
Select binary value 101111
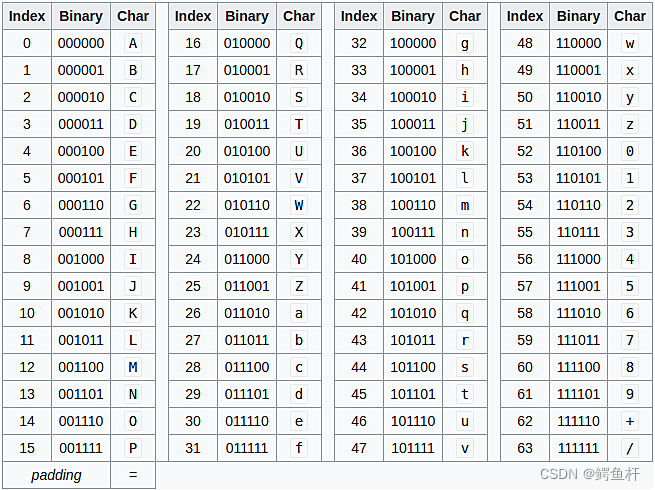coord(413,448)
